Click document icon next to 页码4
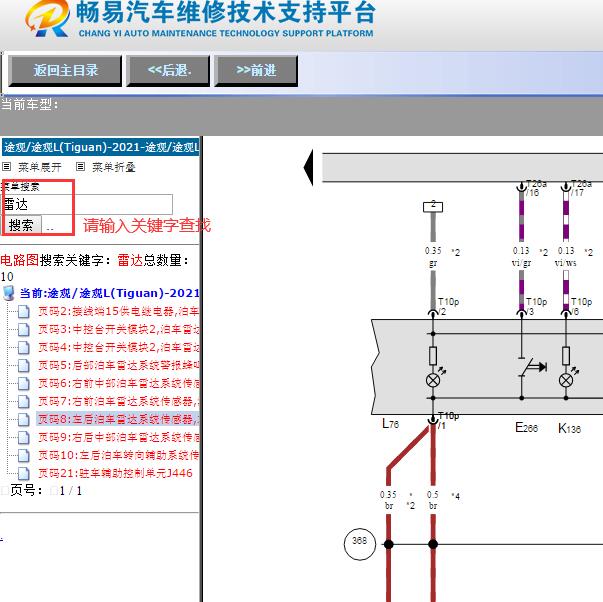 [23, 348]
